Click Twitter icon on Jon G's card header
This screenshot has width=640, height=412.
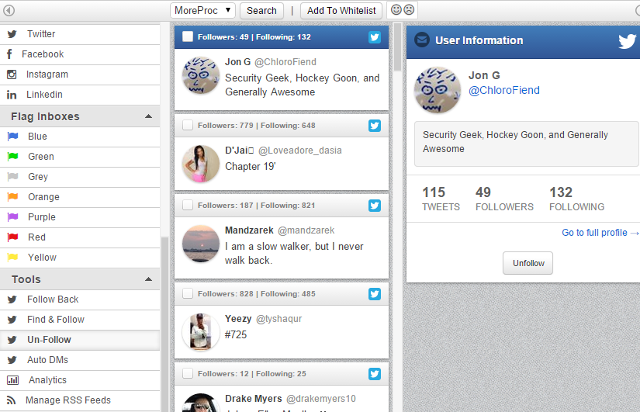(375, 37)
